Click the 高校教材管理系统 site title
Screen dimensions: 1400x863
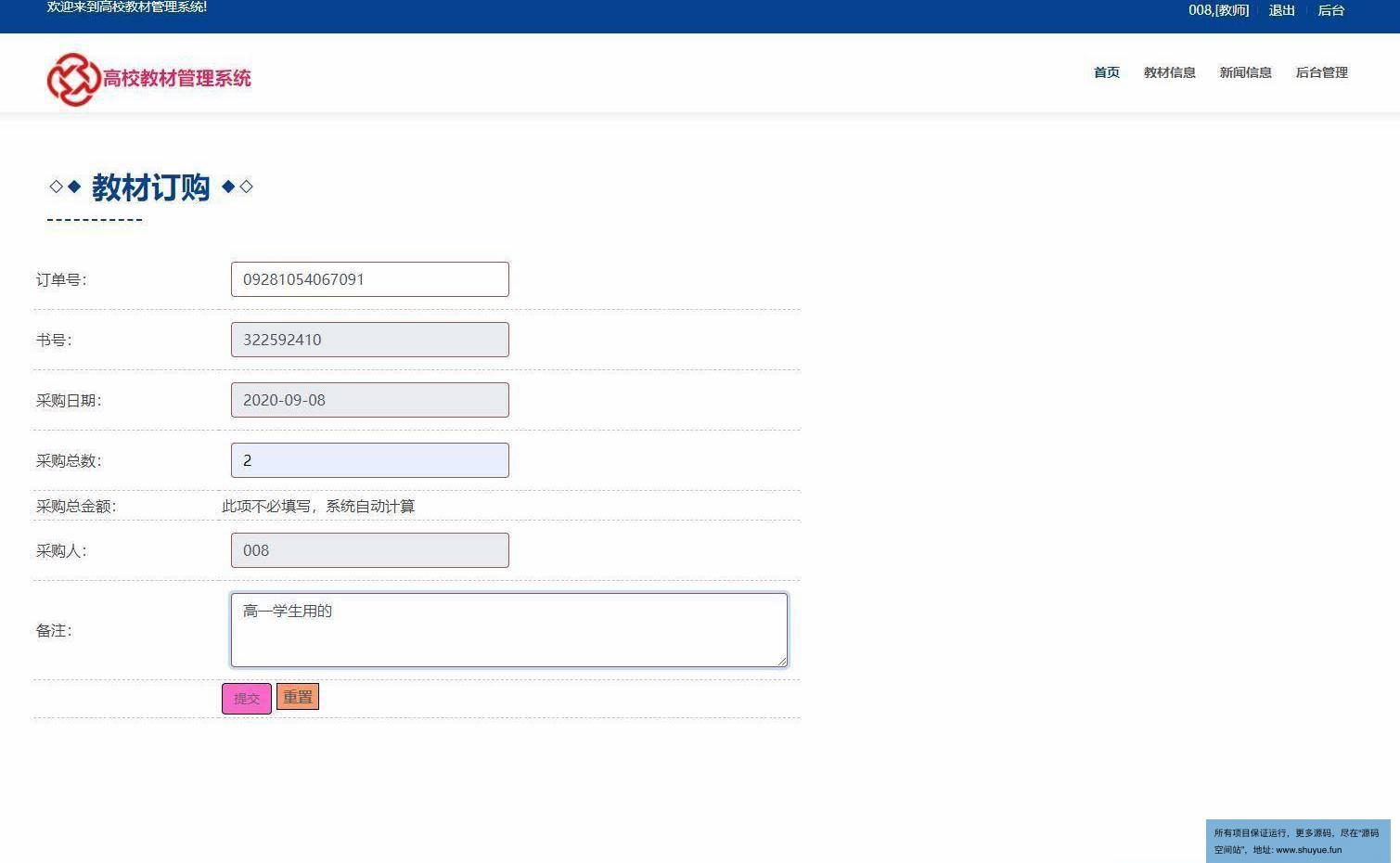(x=176, y=79)
